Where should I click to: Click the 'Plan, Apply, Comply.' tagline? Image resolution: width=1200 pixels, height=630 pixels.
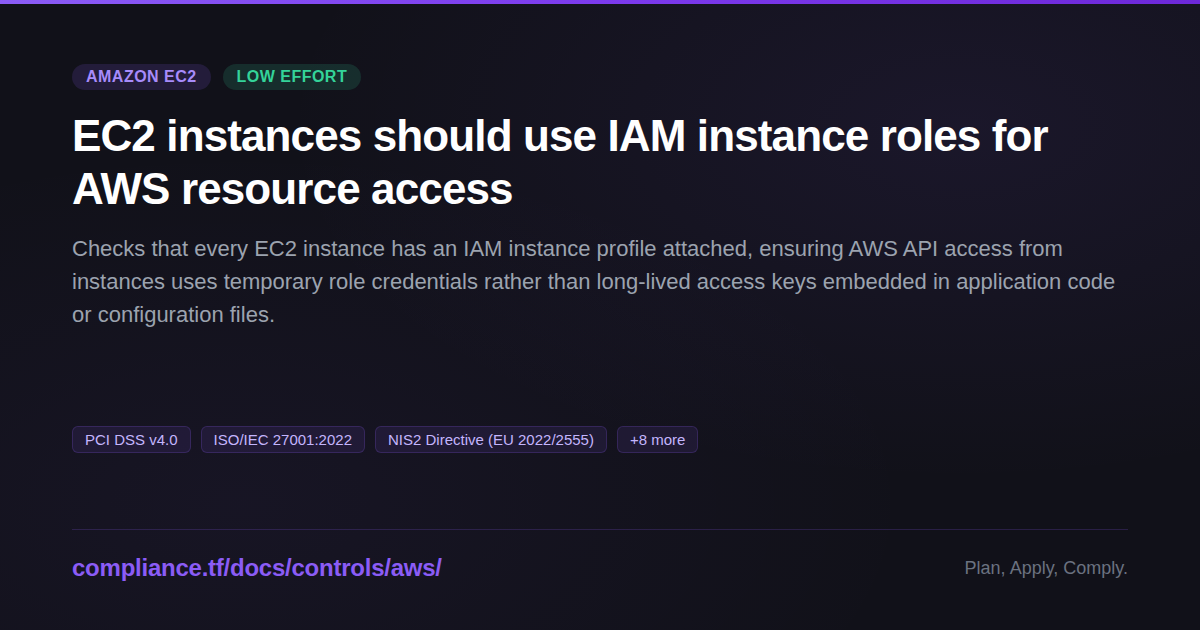pos(1046,568)
